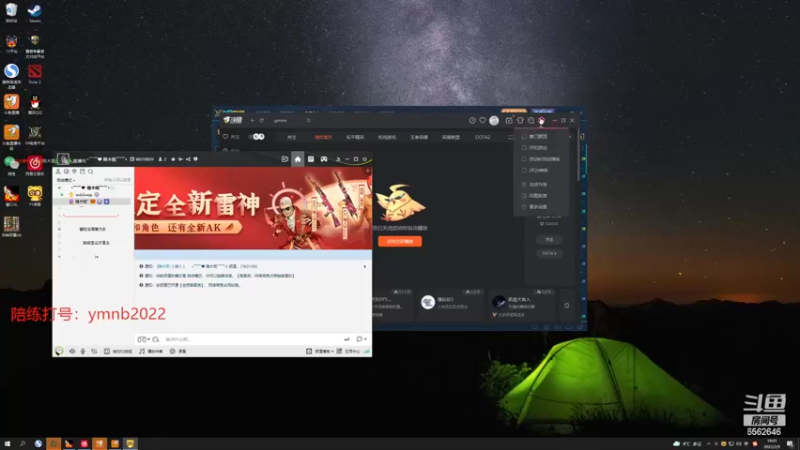
Task: Refresh the Douyu page
Action: point(262,120)
